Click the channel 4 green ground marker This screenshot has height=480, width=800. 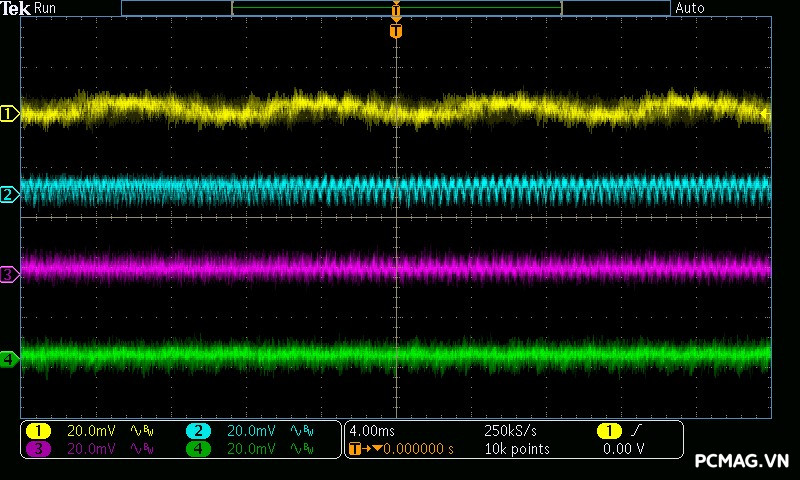point(10,358)
